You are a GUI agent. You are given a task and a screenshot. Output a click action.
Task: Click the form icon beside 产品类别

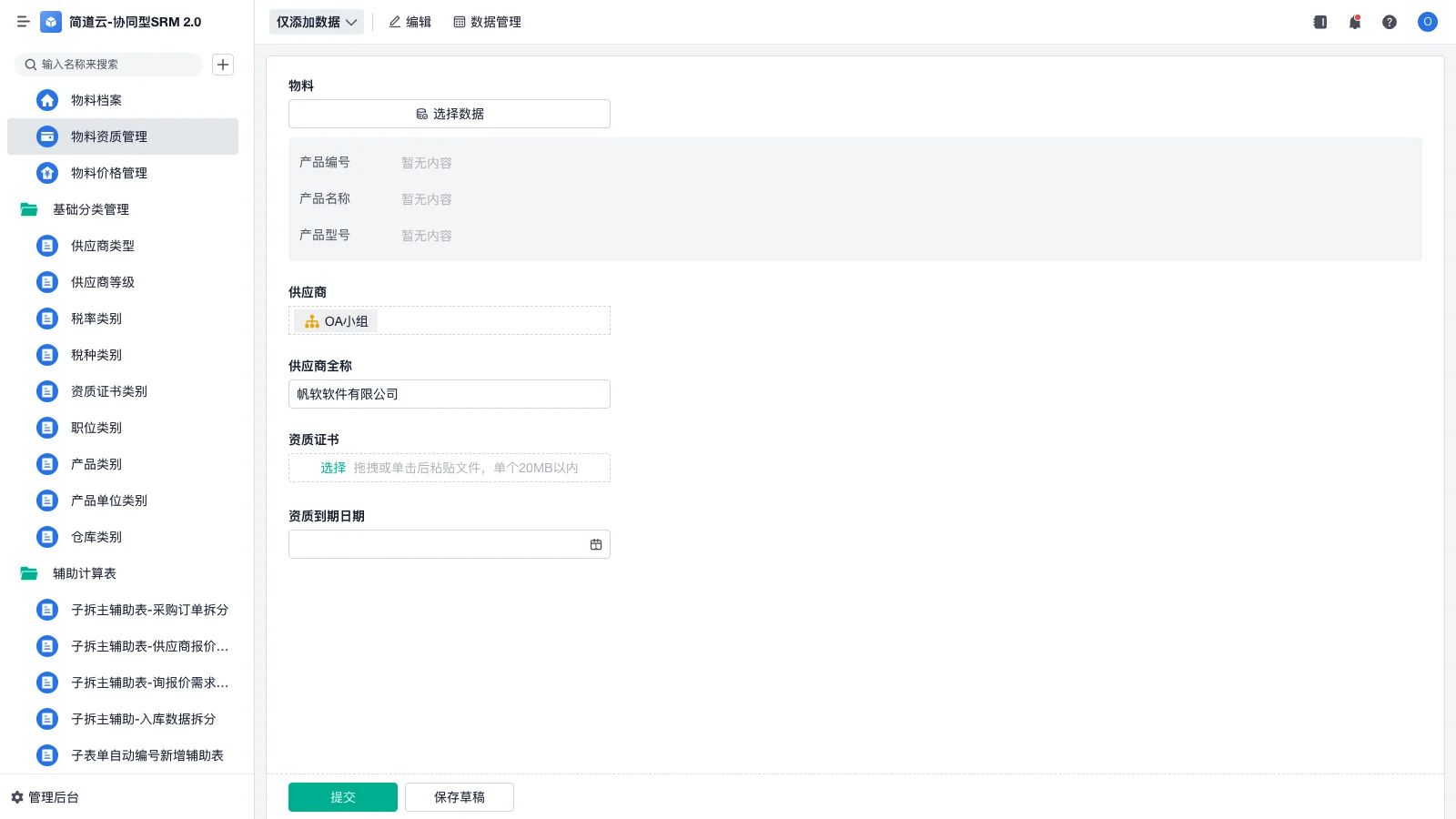pyautogui.click(x=47, y=464)
